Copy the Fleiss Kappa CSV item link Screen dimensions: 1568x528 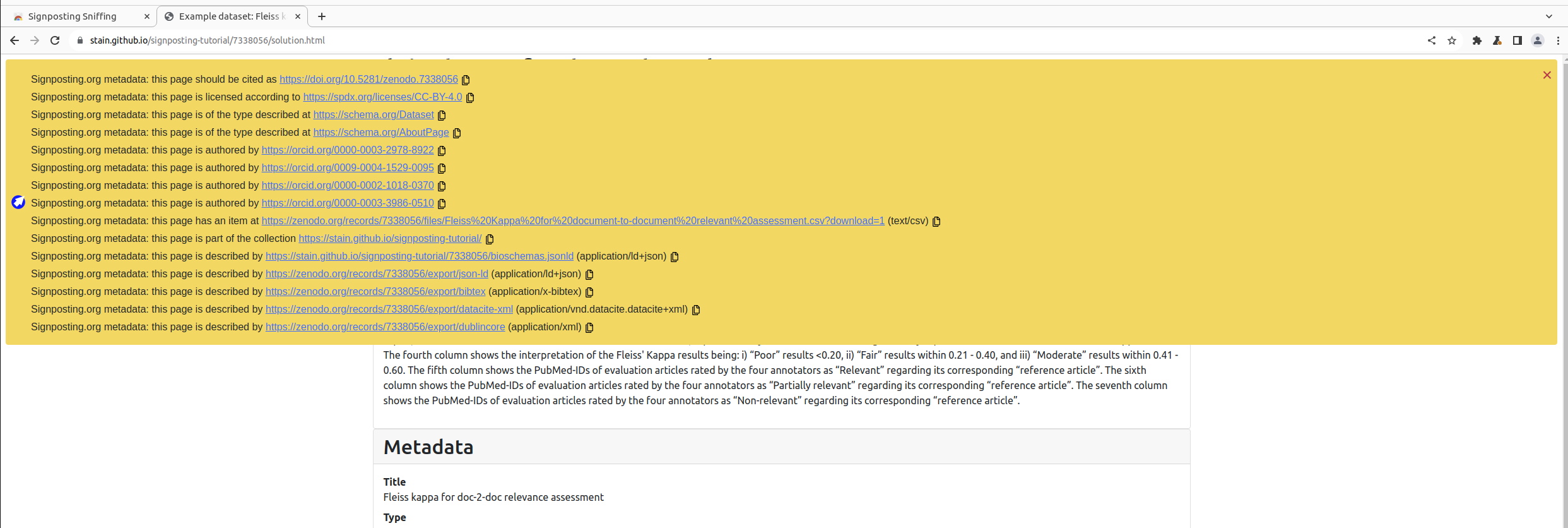click(936, 221)
